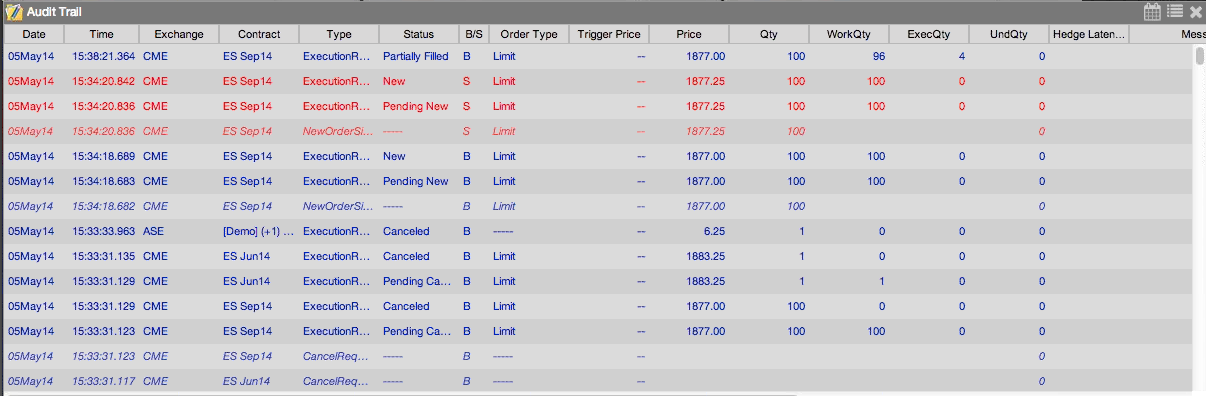1206x396 pixels.
Task: Click the UndQty column header
Action: click(1009, 34)
